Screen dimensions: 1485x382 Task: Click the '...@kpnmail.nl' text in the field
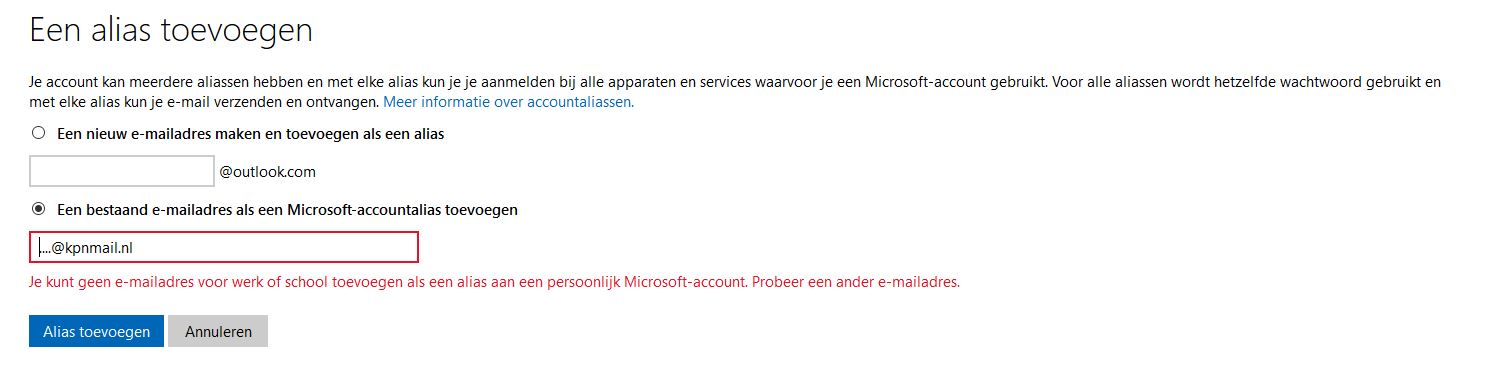86,247
